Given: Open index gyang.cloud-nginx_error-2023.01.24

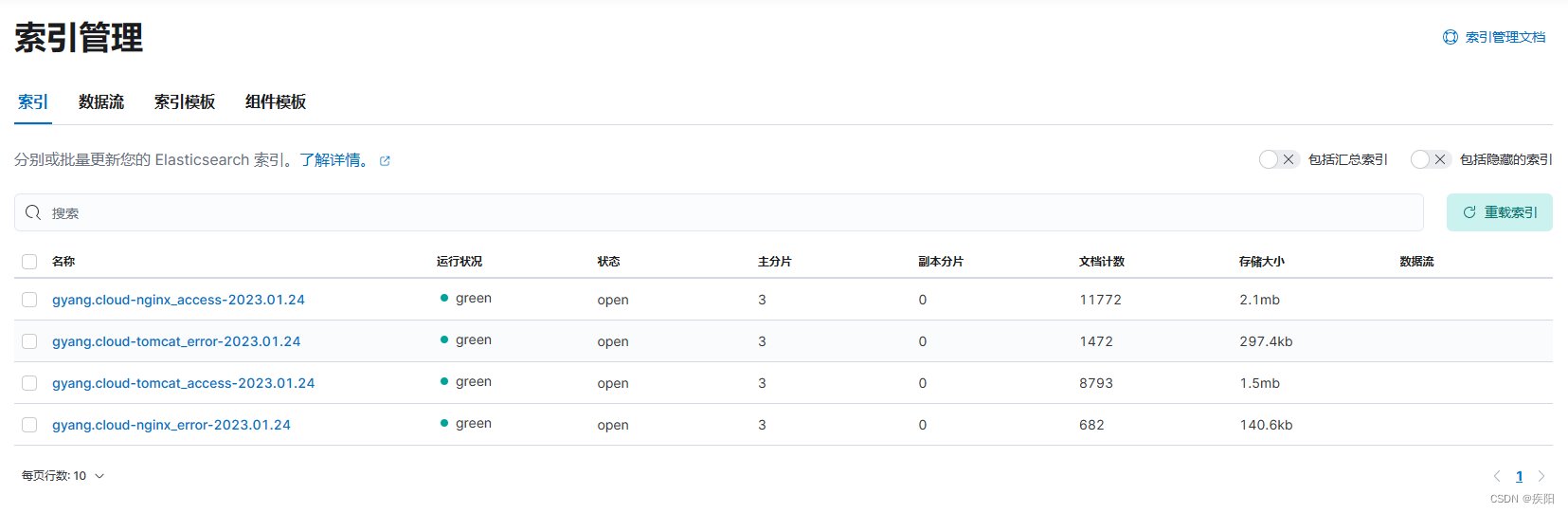Looking at the screenshot, I should point(171,425).
